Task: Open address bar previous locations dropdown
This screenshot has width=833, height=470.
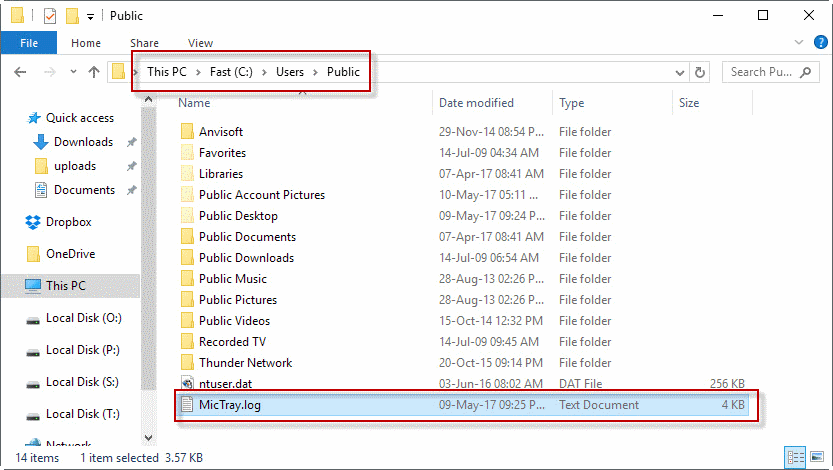Action: click(x=679, y=72)
